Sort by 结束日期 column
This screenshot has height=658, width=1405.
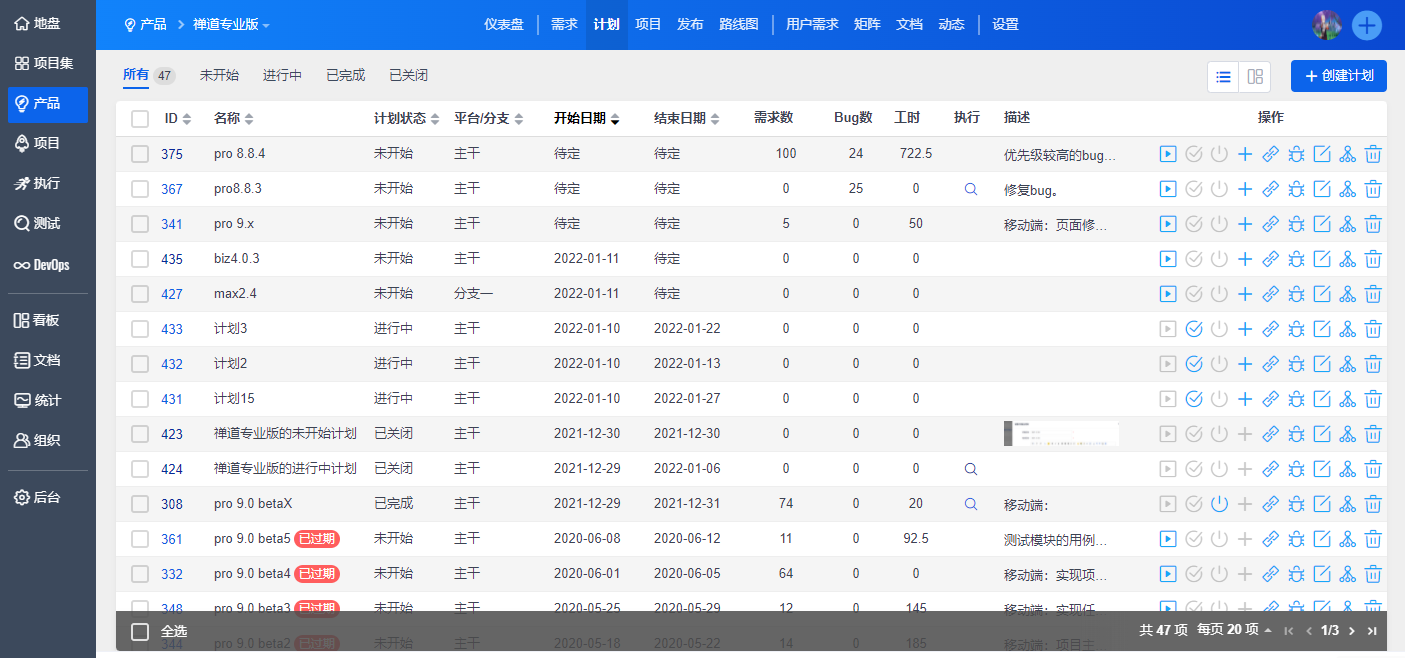(x=687, y=119)
